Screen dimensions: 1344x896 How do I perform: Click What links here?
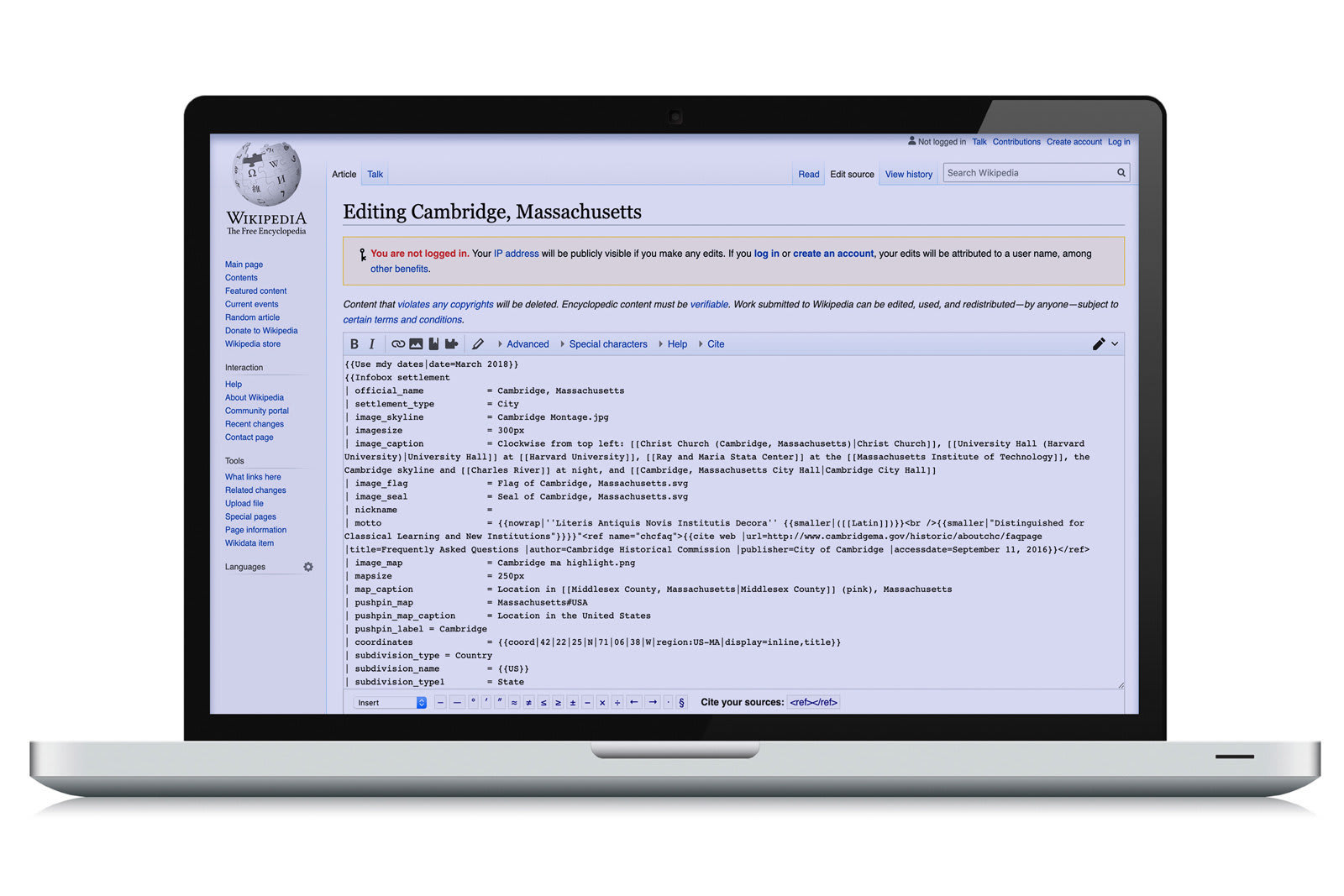253,477
